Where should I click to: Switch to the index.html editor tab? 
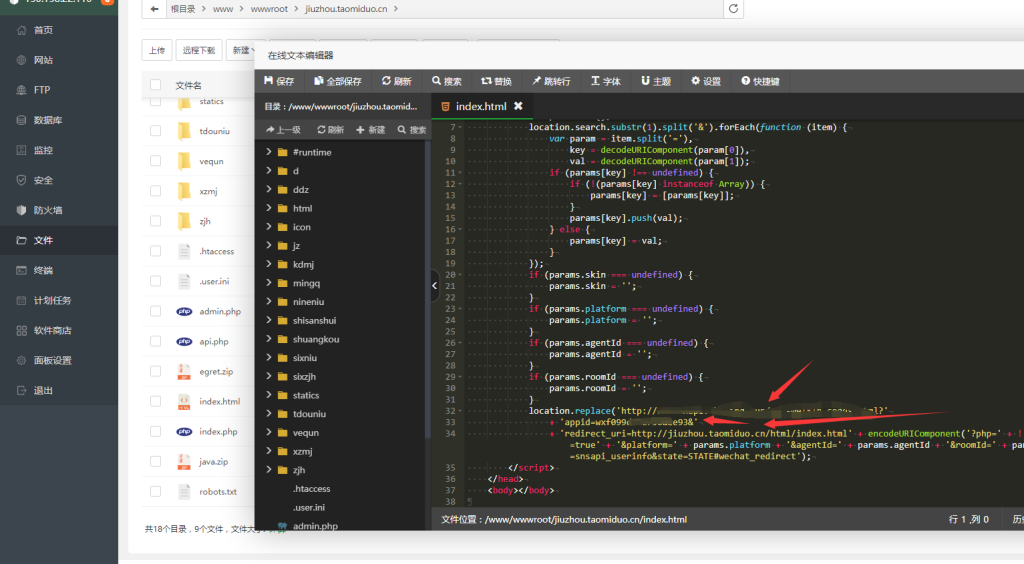click(481, 106)
